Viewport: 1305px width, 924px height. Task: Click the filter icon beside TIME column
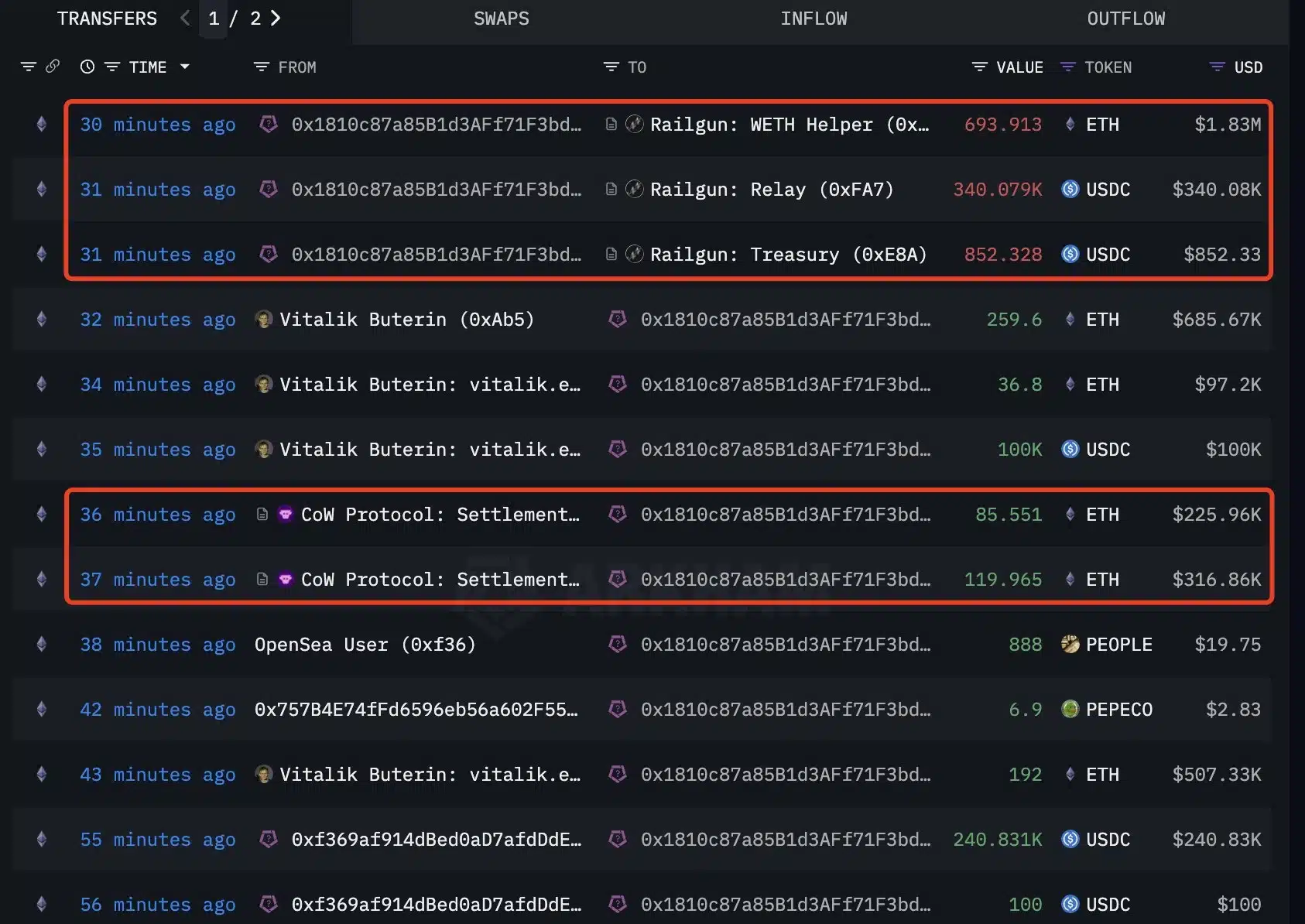(112, 67)
